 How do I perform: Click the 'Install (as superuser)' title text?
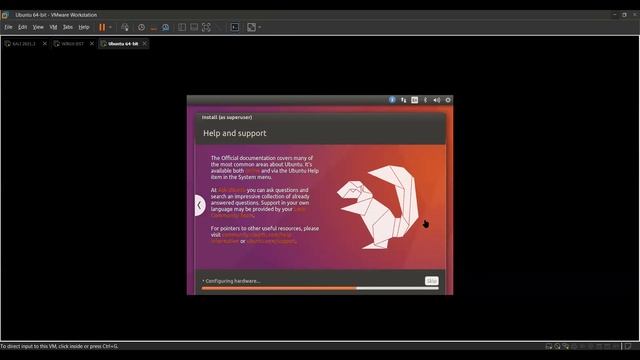pyautogui.click(x=227, y=117)
